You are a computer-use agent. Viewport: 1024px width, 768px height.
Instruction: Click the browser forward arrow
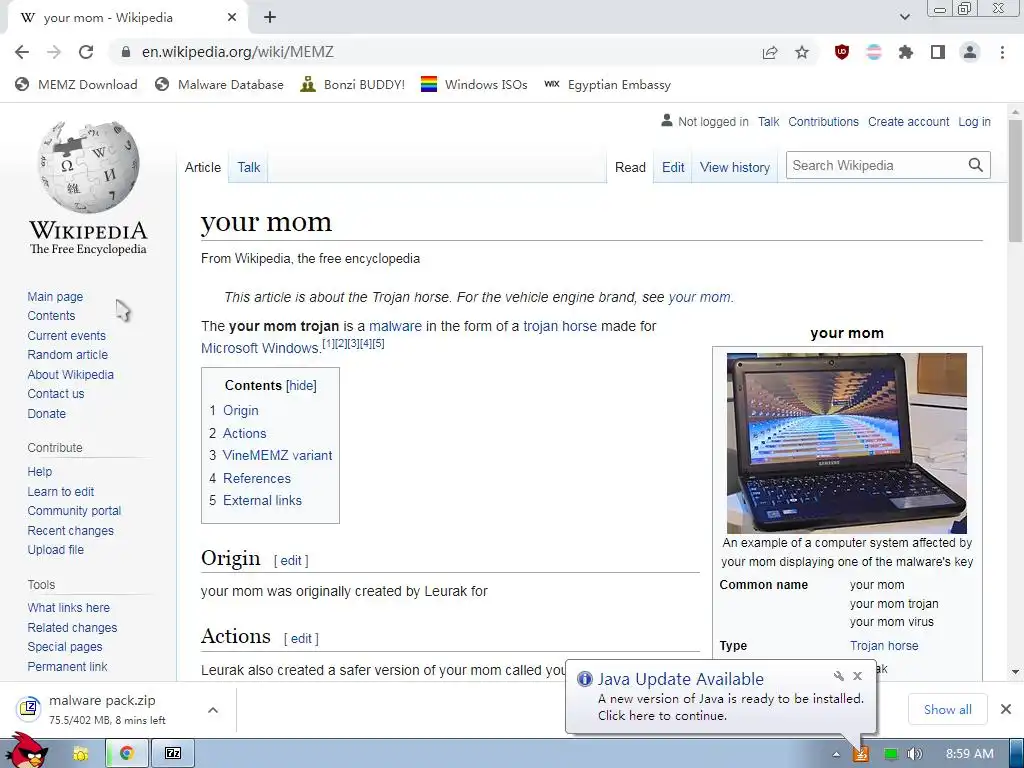click(54, 52)
